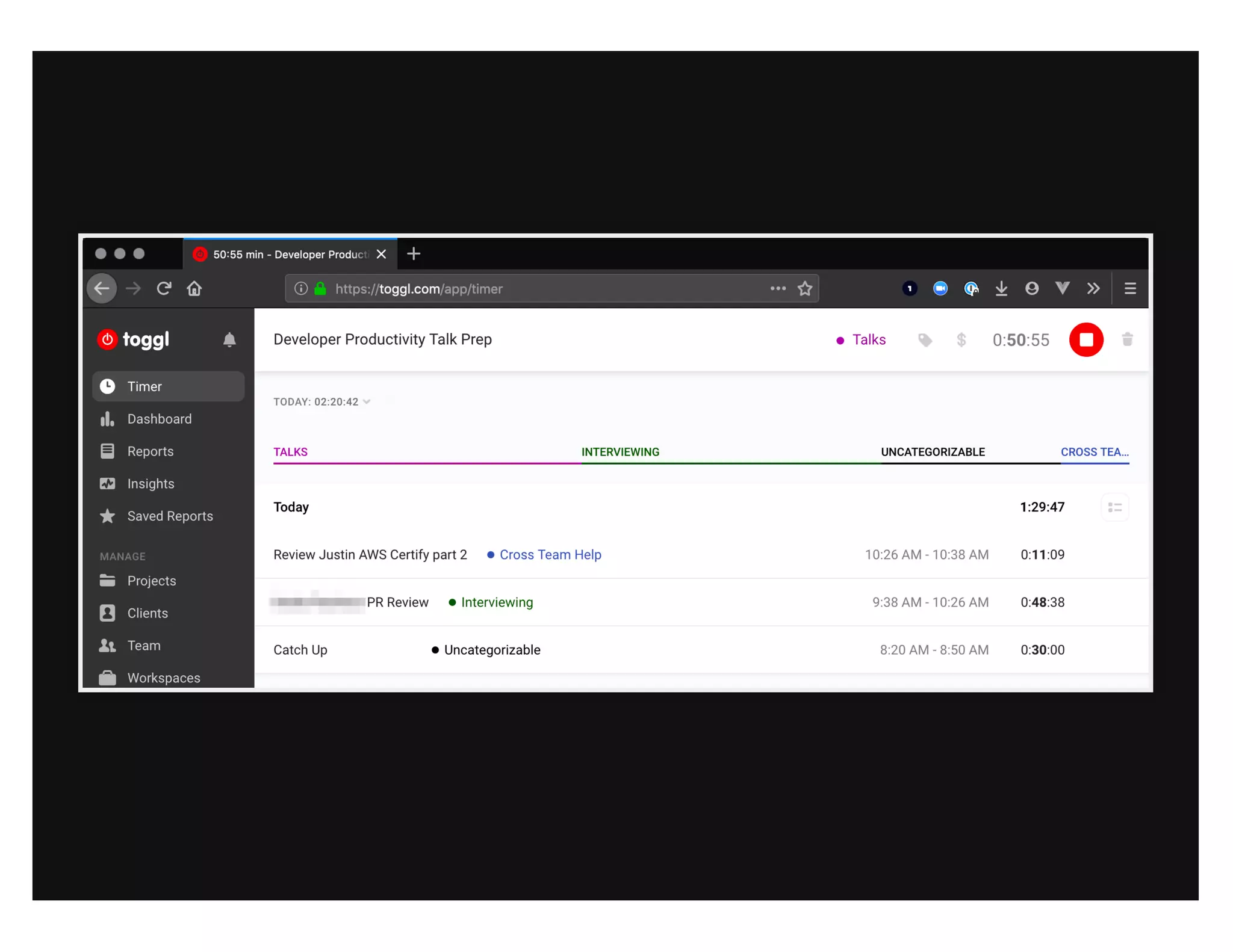The height and width of the screenshot is (952, 1233).
Task: Toggle grouped entries view icon beside Today
Action: tap(1114, 507)
